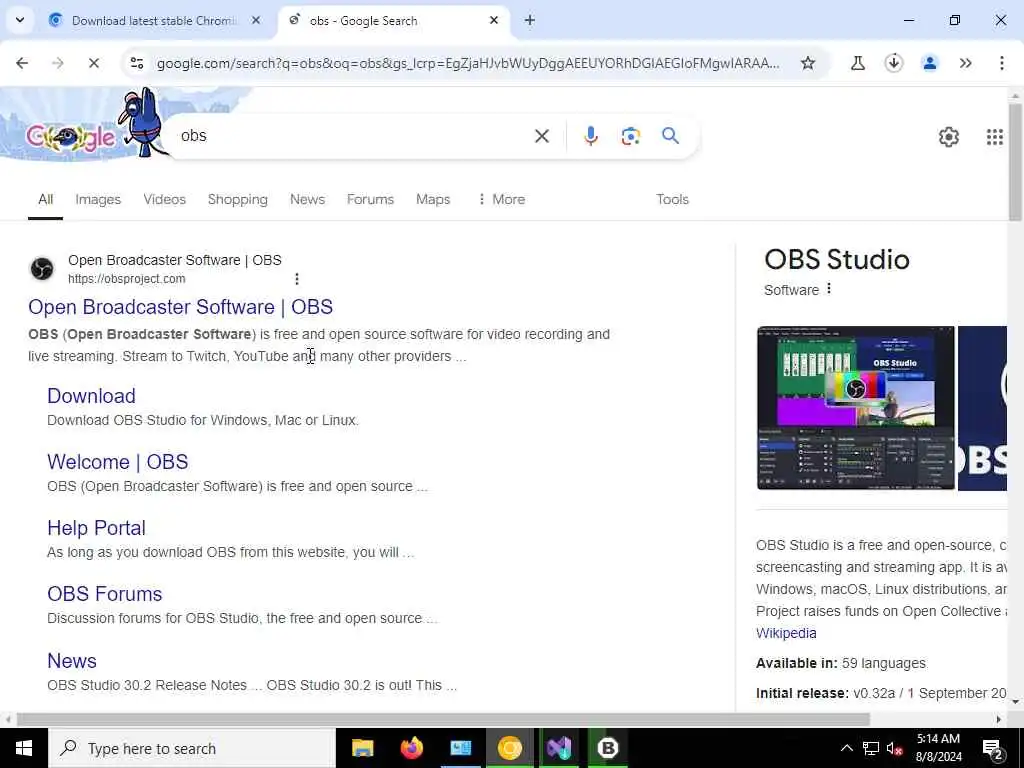Open the News sitelink for OBS

[72, 660]
